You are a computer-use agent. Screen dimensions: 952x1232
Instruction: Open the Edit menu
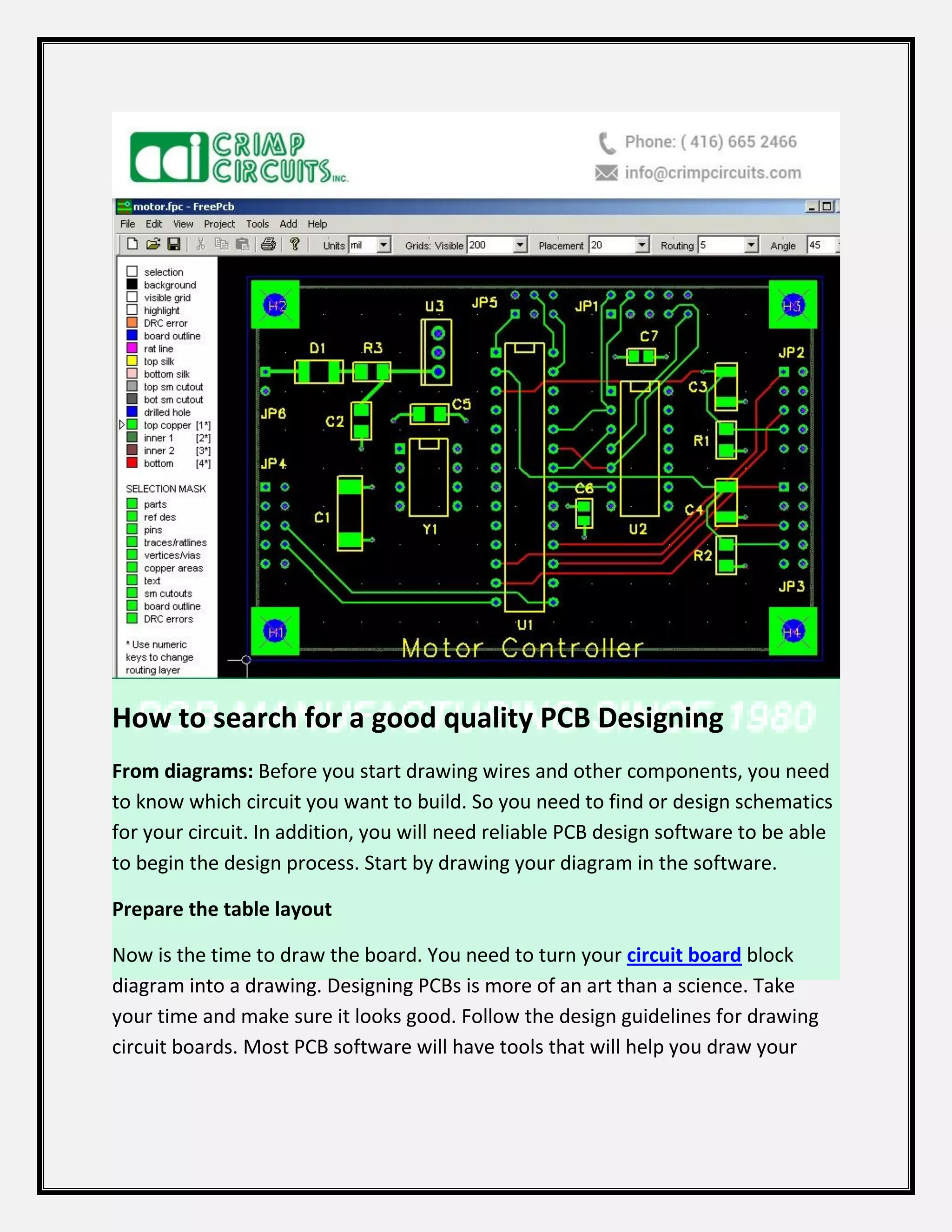click(153, 224)
